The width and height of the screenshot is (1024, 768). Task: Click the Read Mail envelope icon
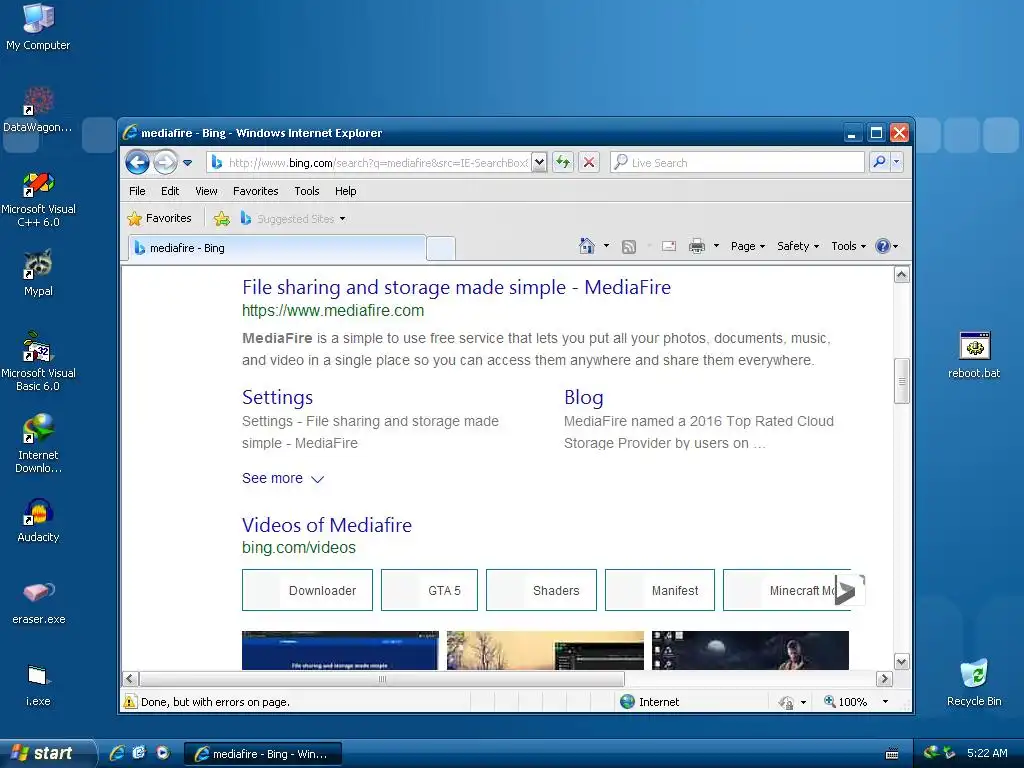point(669,246)
